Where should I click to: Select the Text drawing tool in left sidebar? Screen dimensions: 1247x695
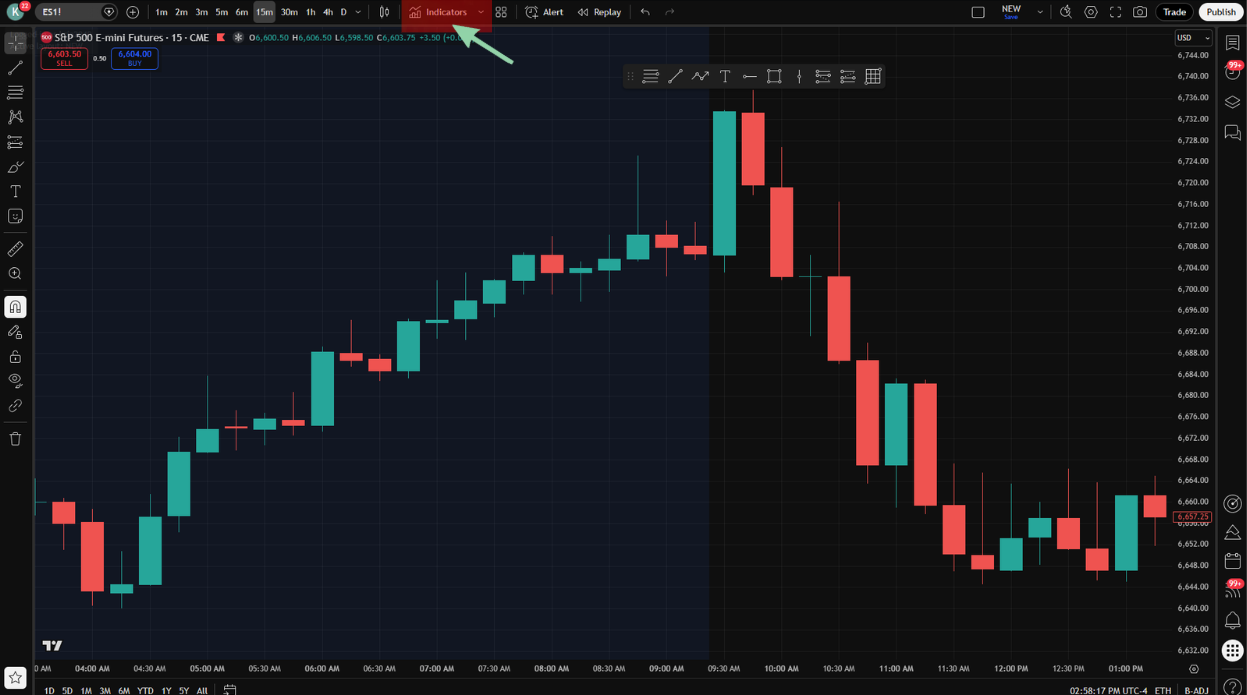tap(15, 191)
